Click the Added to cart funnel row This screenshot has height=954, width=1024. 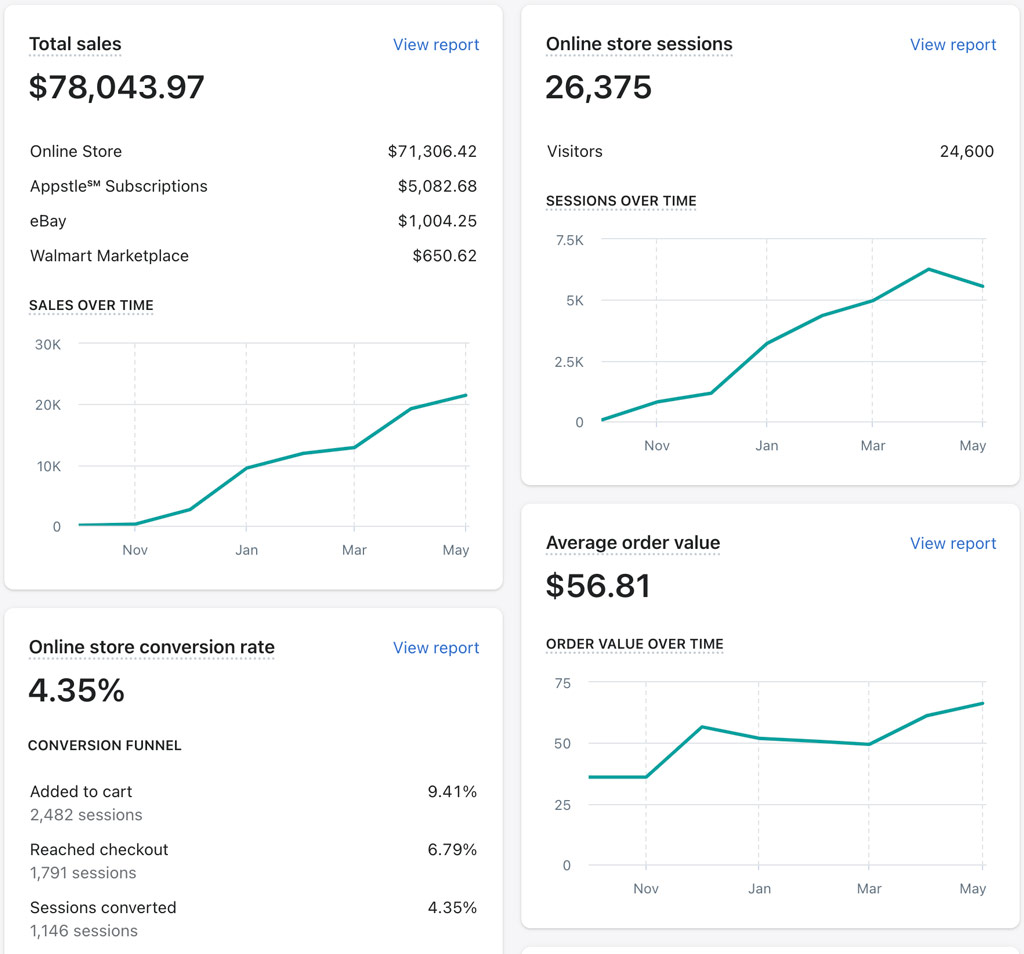click(253, 803)
